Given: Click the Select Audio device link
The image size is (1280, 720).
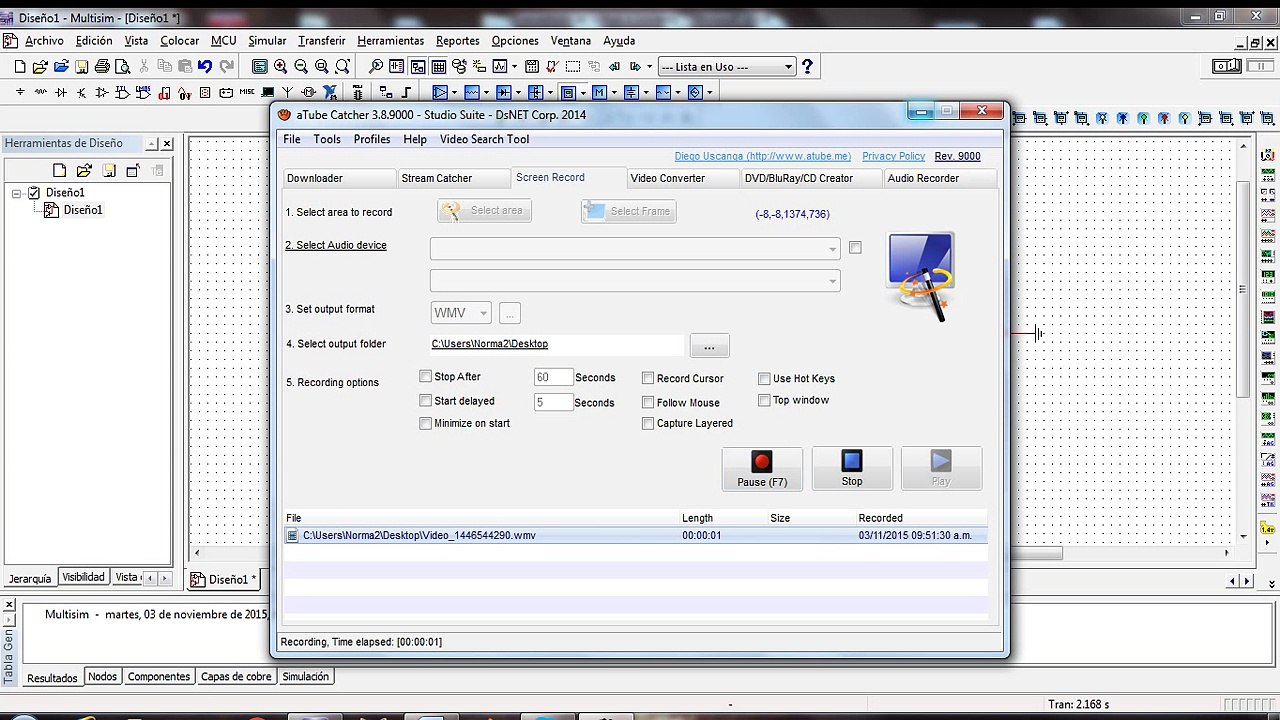Looking at the screenshot, I should [336, 245].
